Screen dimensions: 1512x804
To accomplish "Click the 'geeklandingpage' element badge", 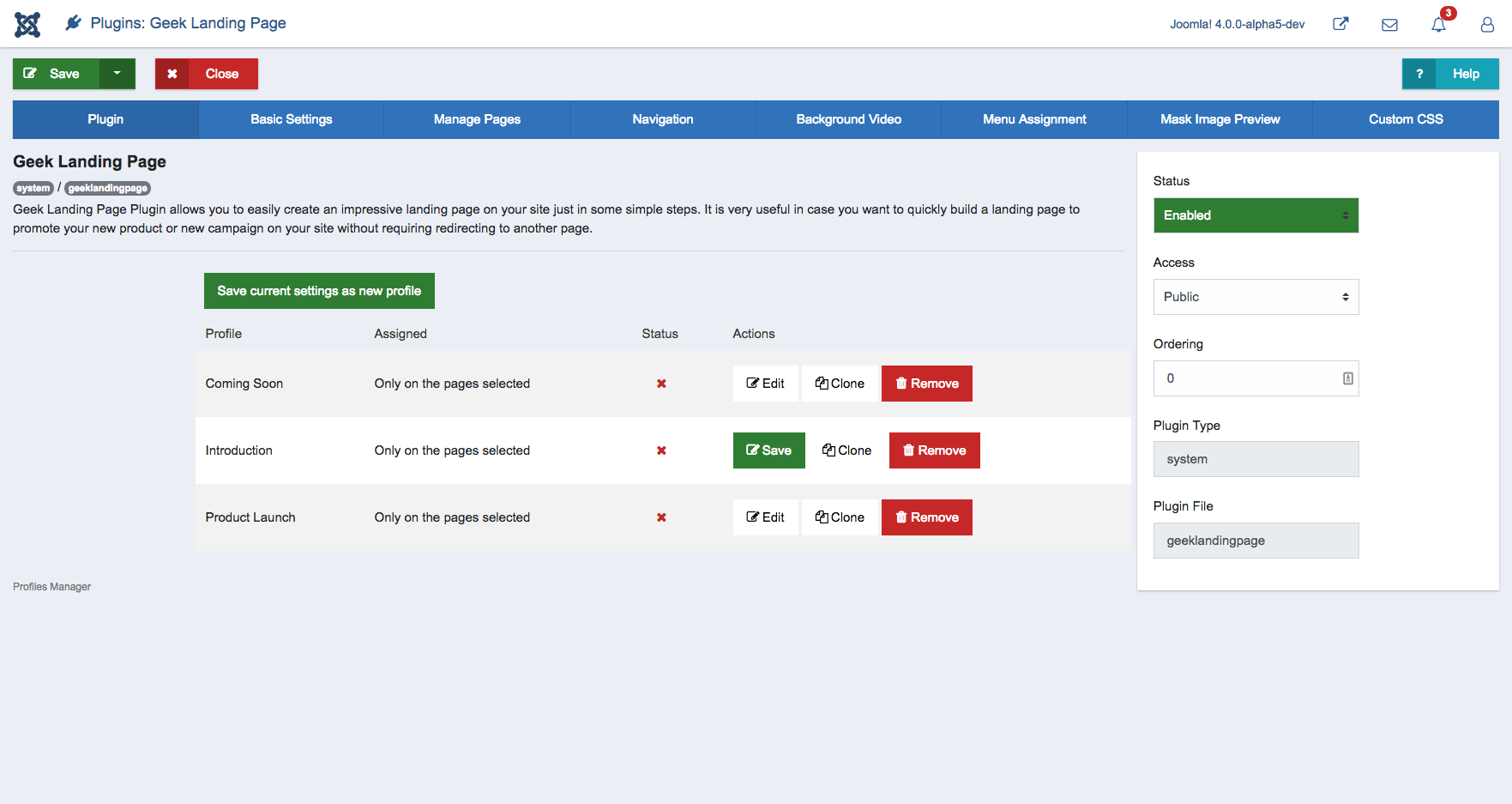I will coord(107,188).
